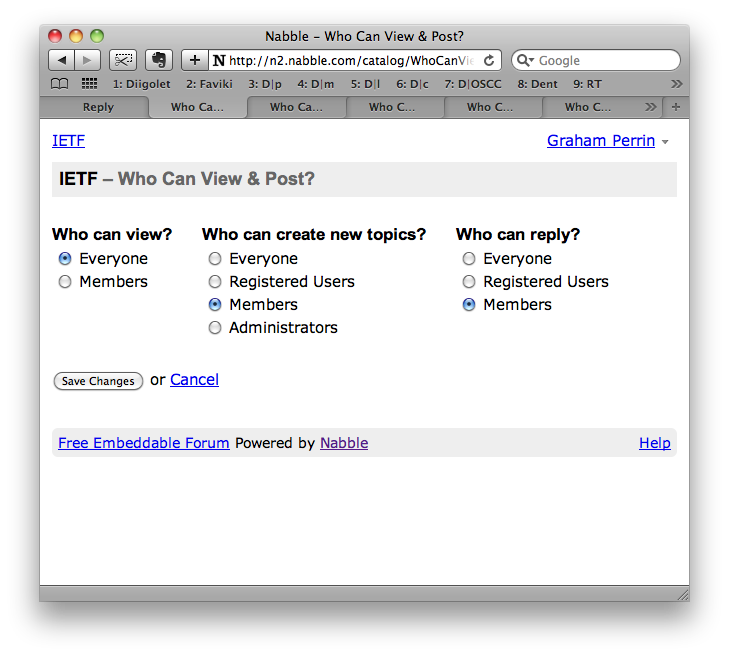The image size is (729, 656).
Task: Click the new tab plus button
Action: pos(676,107)
